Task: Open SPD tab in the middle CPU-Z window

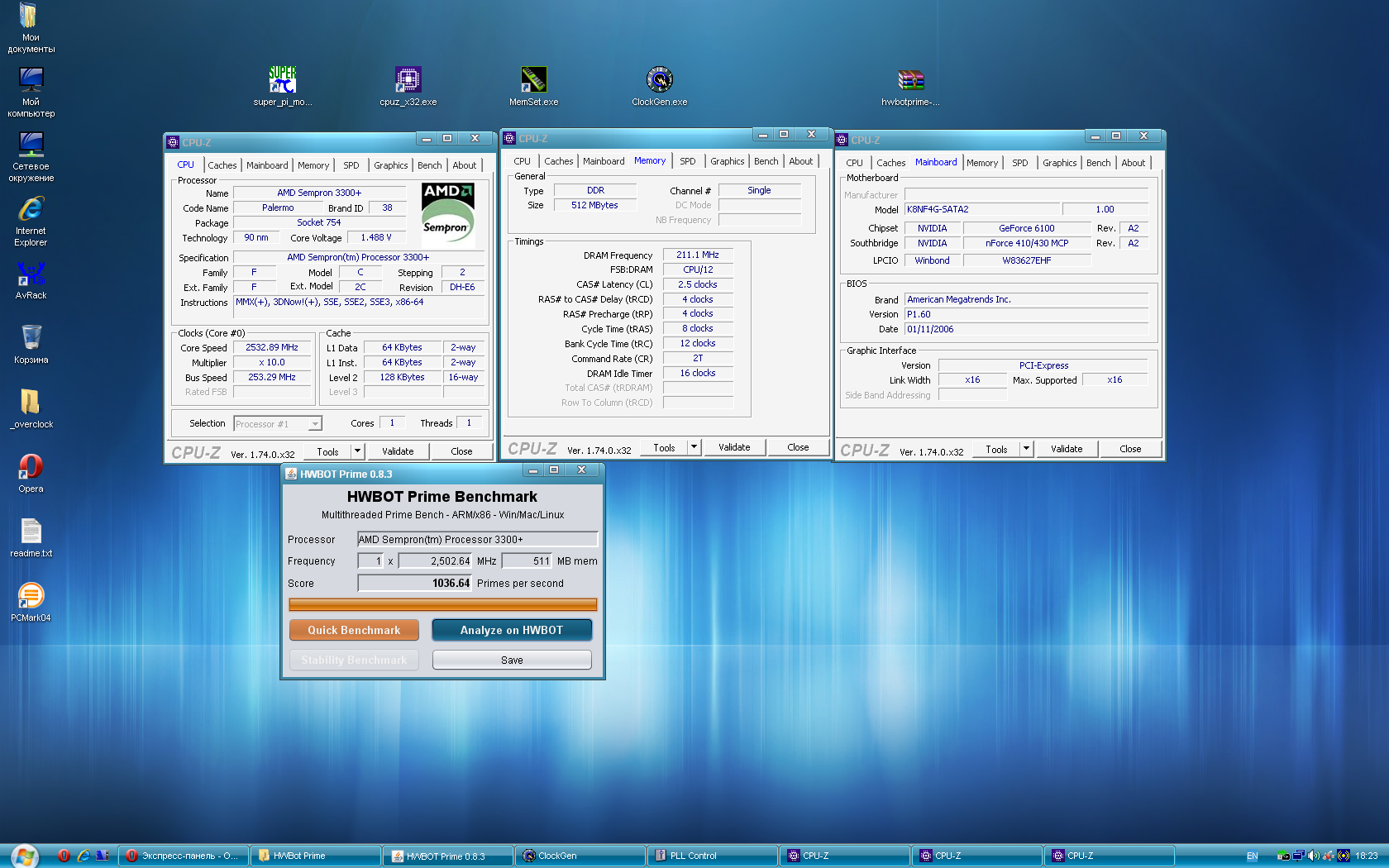Action: pyautogui.click(x=687, y=161)
